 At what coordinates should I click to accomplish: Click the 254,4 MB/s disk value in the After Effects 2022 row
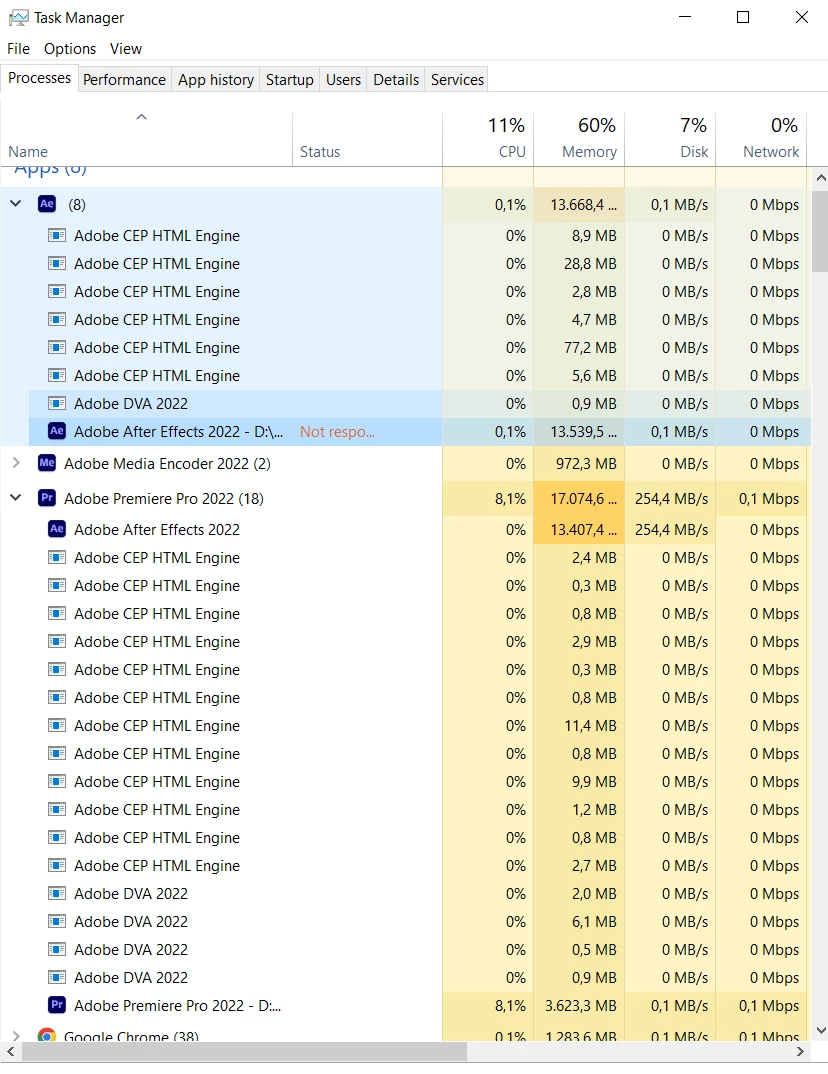[670, 529]
